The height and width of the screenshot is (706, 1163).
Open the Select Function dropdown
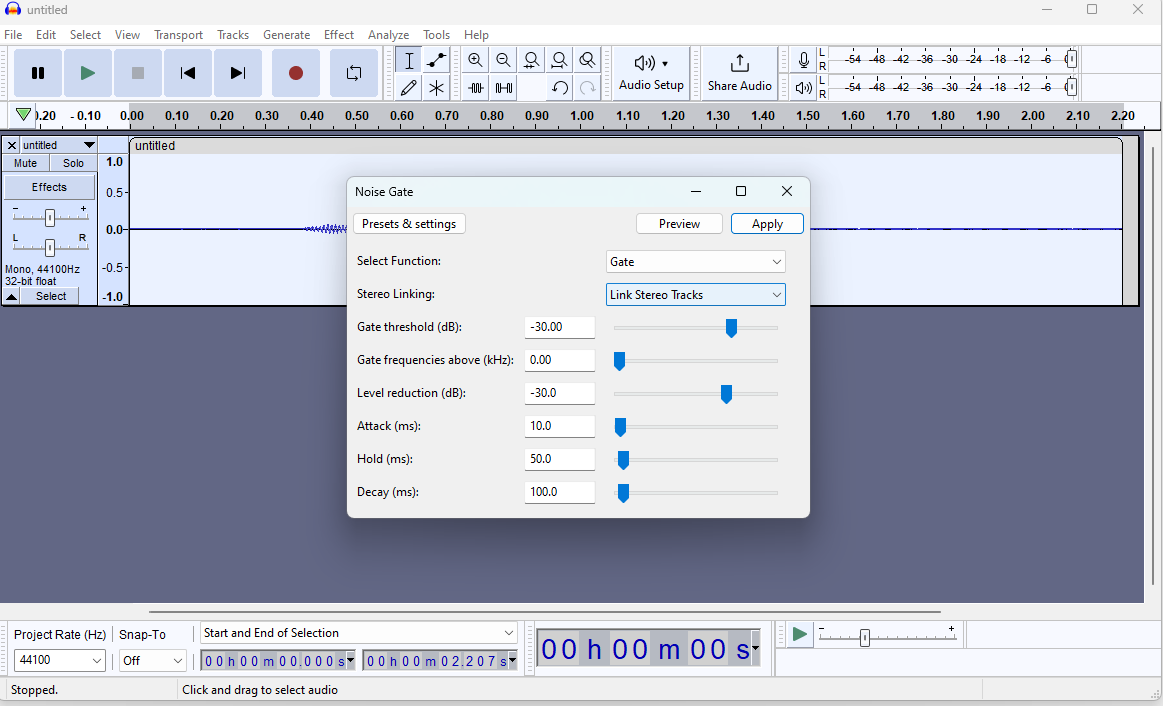tap(695, 261)
